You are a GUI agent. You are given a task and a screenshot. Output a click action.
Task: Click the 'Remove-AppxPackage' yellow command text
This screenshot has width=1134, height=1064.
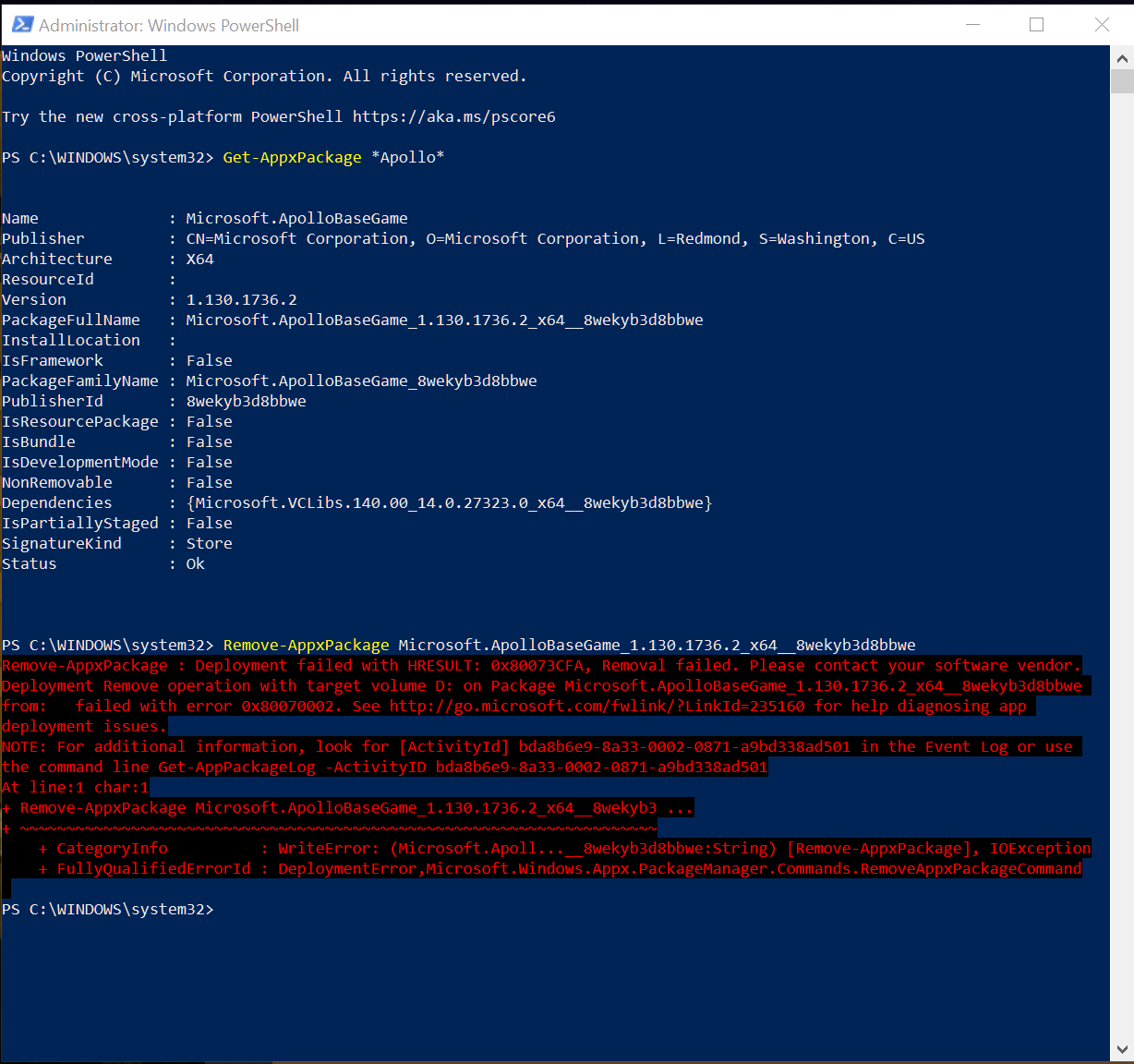click(307, 645)
